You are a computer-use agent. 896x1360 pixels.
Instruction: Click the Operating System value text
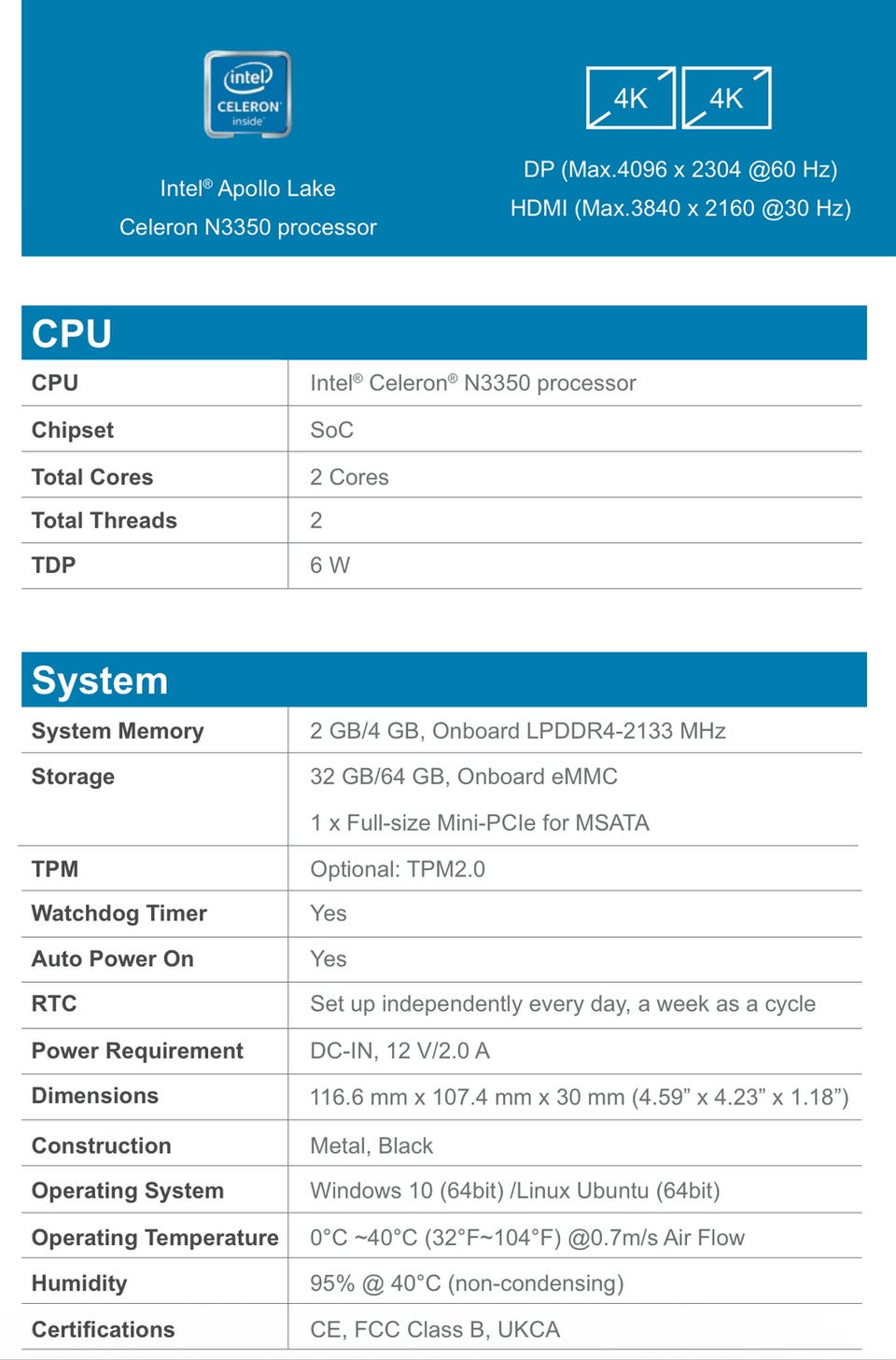[x=515, y=1191]
